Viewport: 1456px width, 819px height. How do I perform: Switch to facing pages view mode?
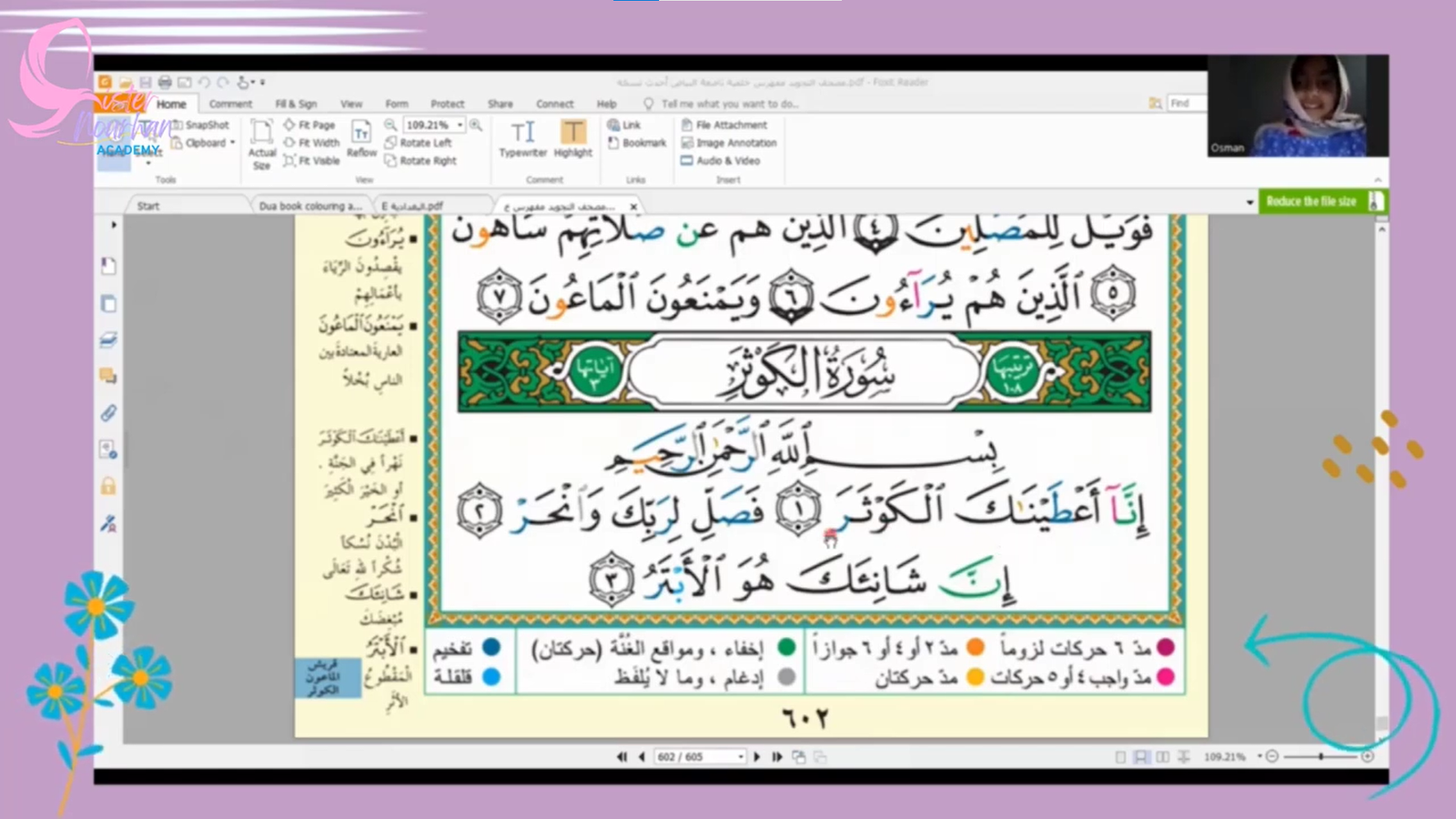point(1162,757)
